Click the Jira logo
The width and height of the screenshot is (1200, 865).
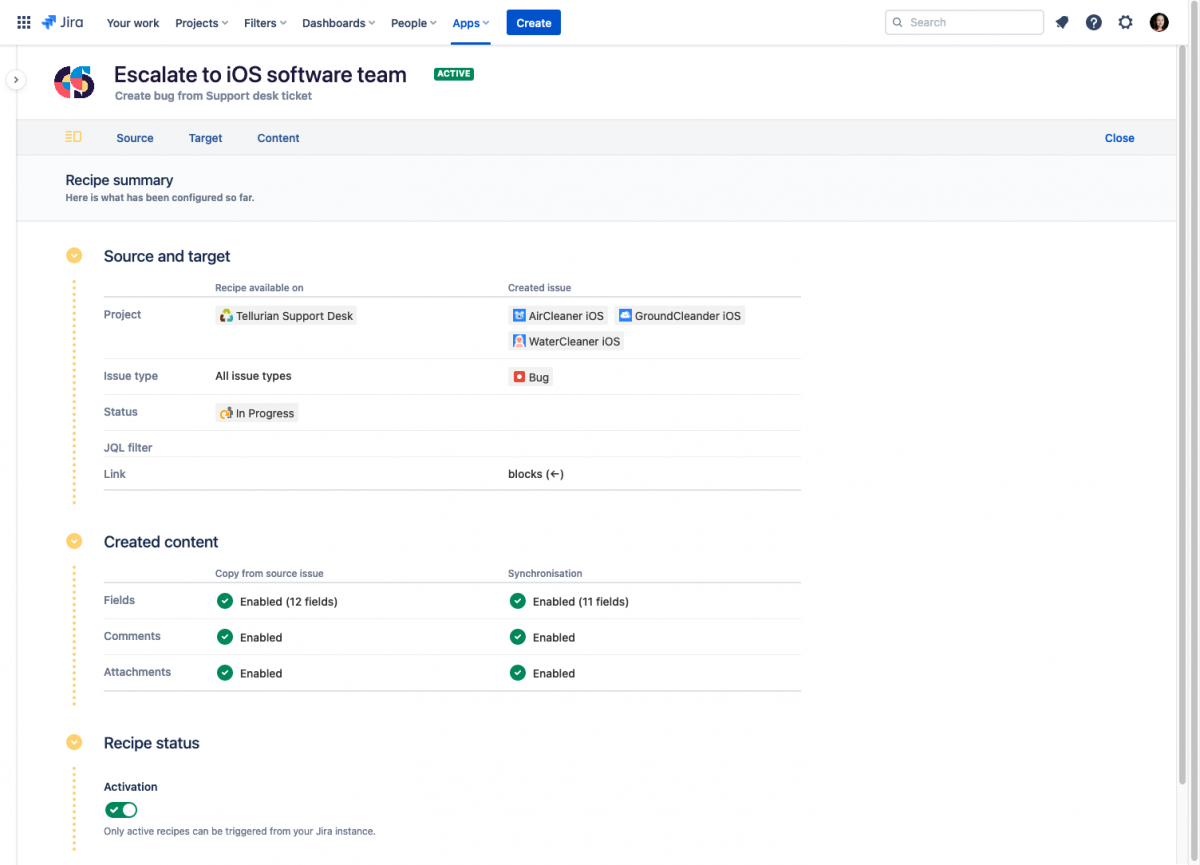coord(62,22)
